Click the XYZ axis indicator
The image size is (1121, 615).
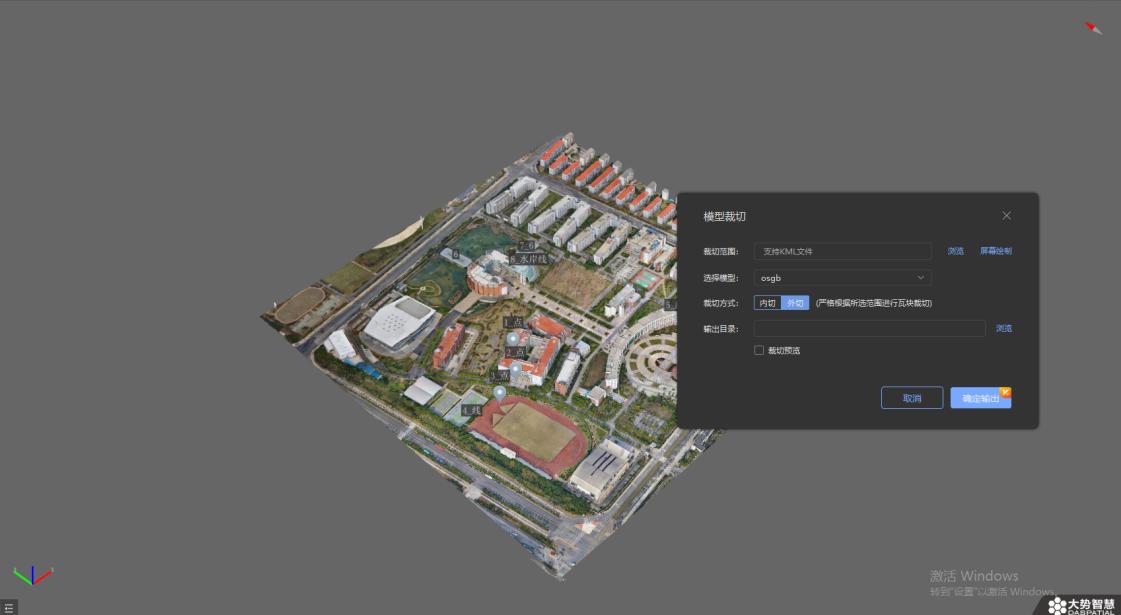point(32,576)
